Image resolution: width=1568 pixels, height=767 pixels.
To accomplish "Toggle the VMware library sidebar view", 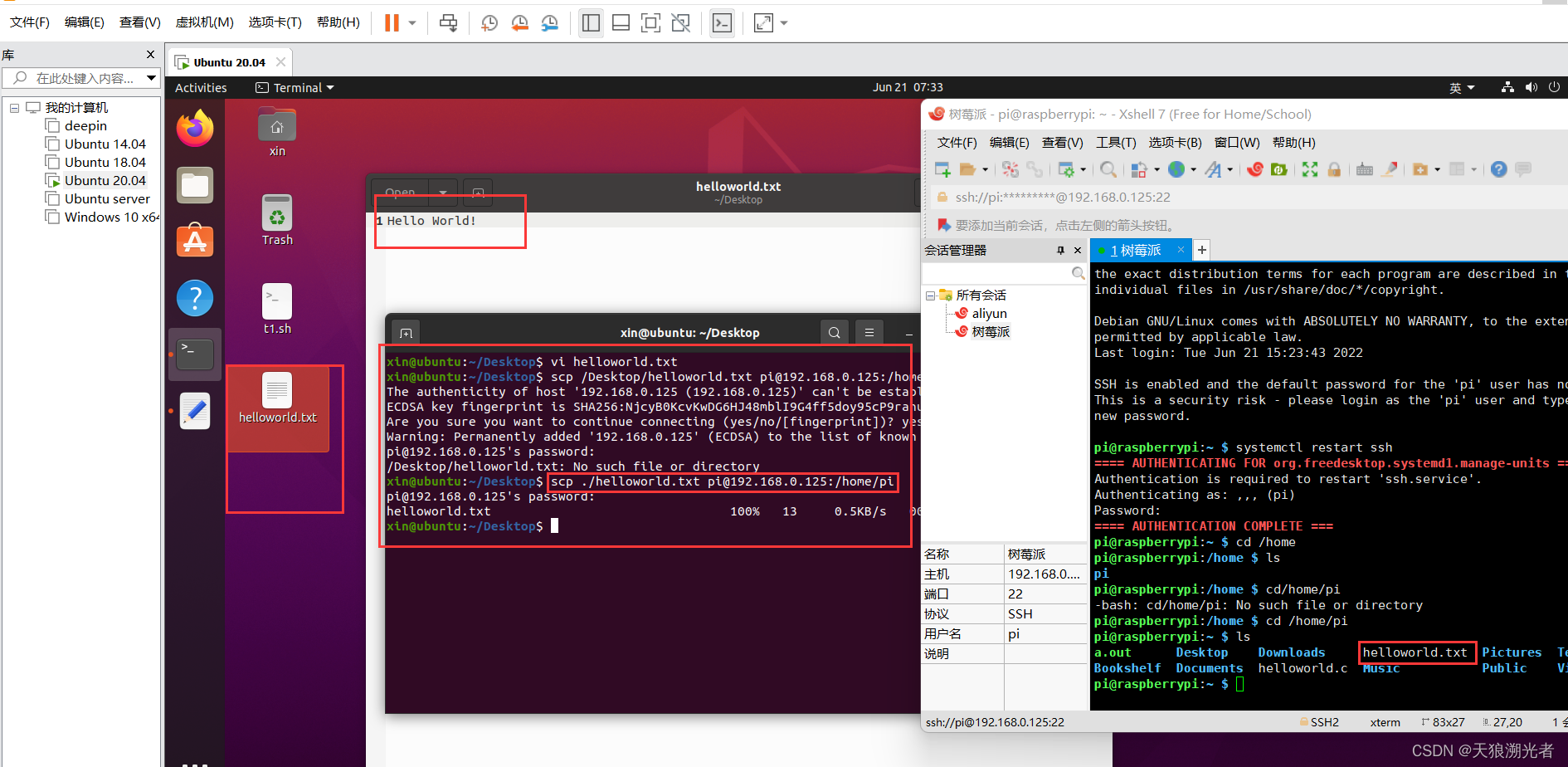I will coord(591,22).
